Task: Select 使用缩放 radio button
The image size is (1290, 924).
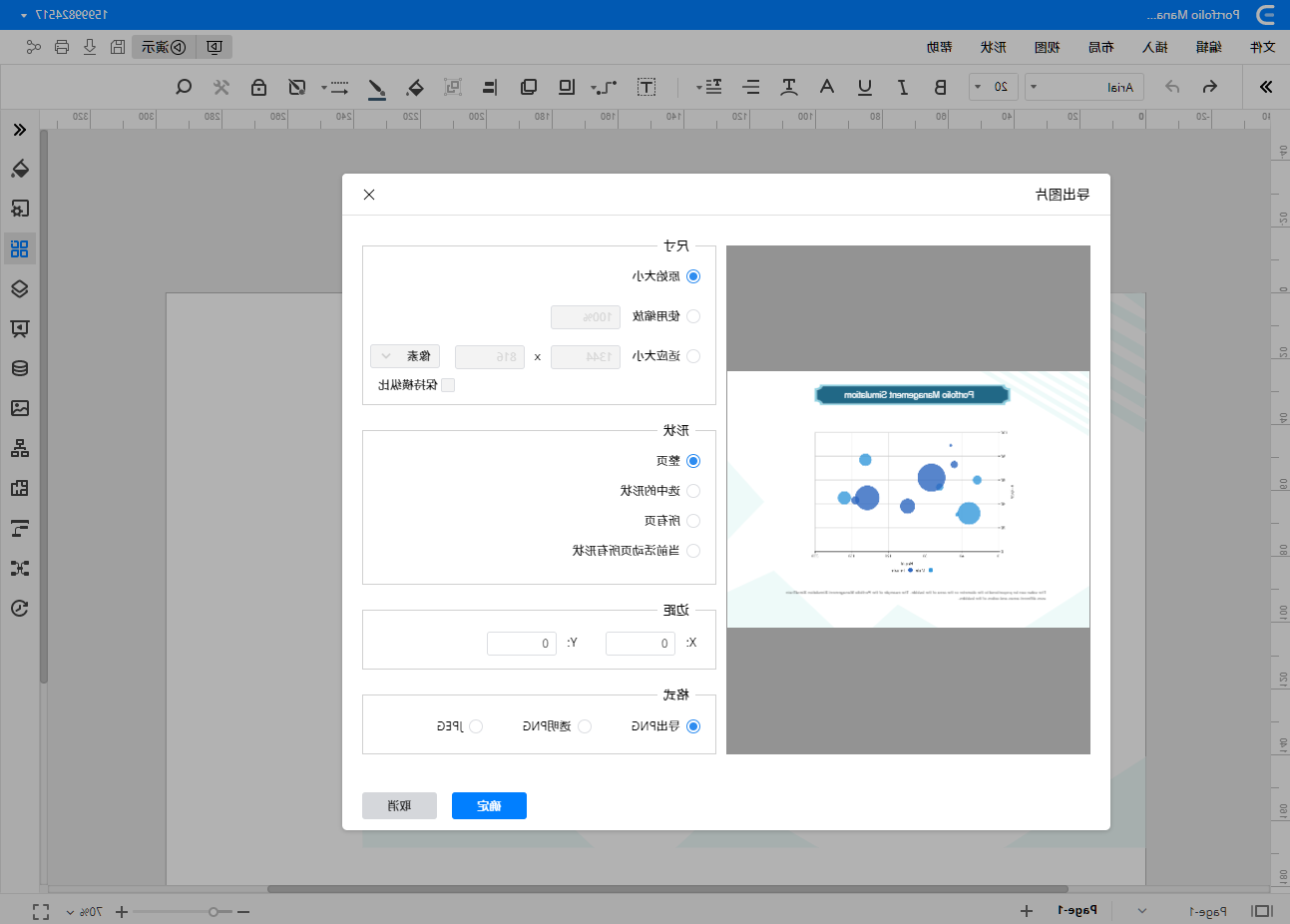Action: [x=693, y=316]
